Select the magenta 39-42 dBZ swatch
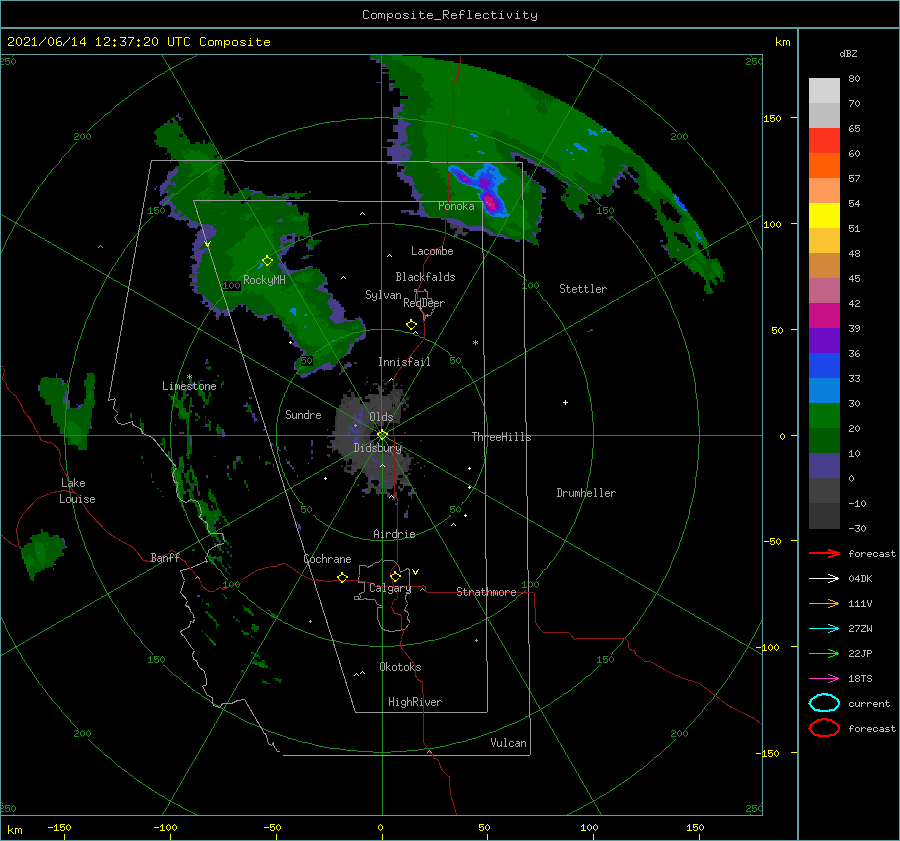 (x=824, y=316)
